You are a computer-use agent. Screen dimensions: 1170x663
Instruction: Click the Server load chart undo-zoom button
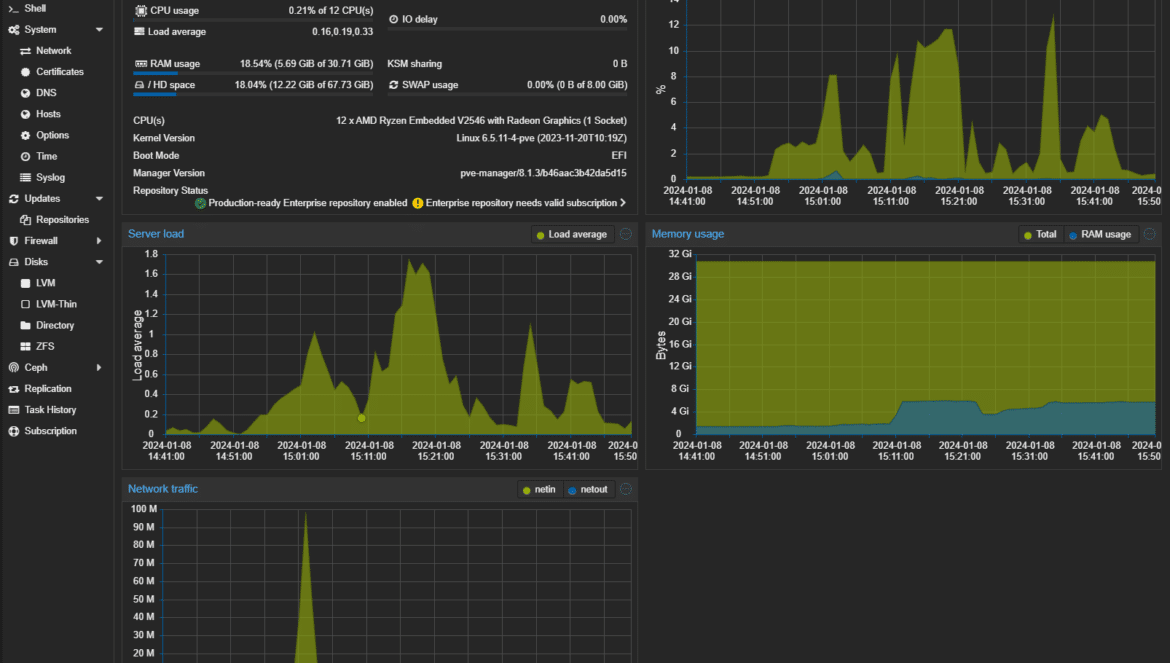tap(626, 234)
